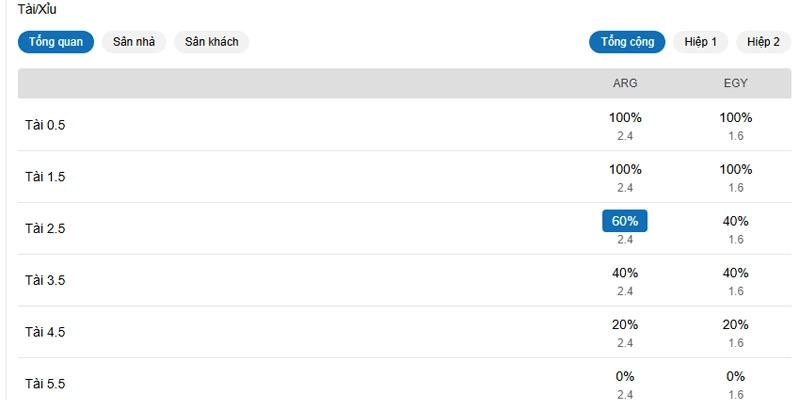Click EGY 0% value in Tài 5.5 row

[x=736, y=377]
